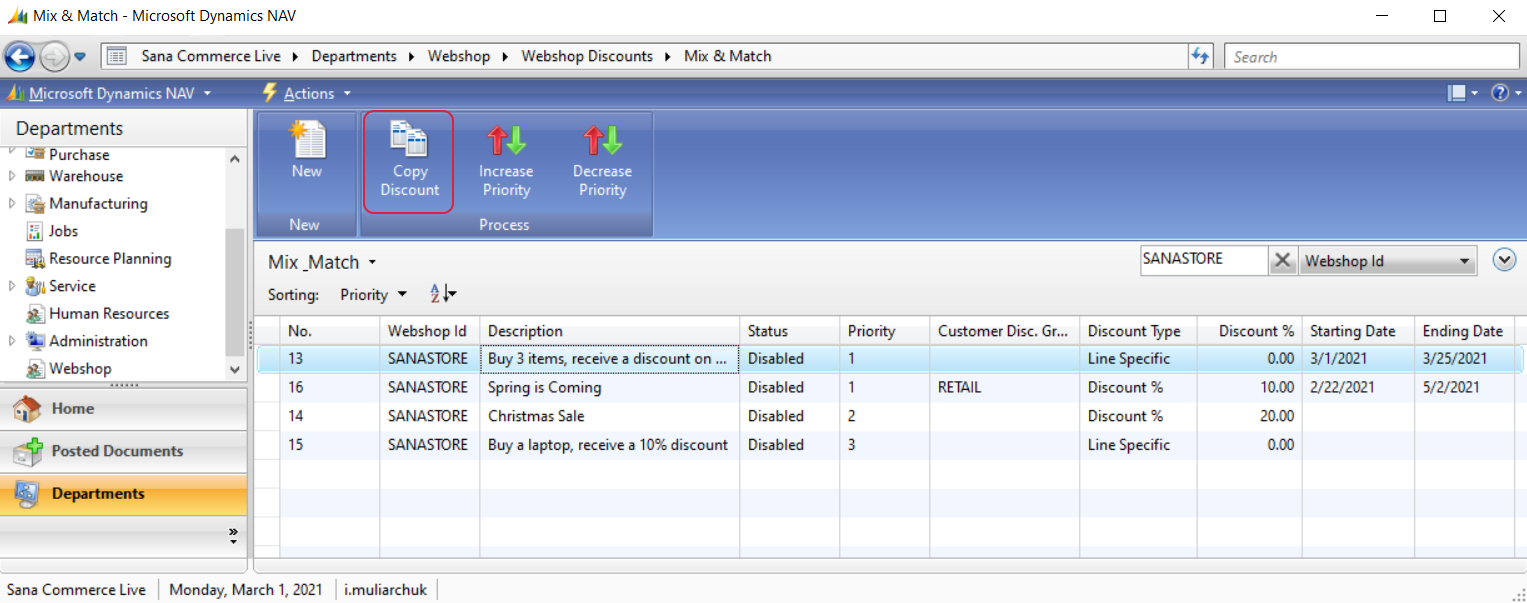The image size is (1527, 603).
Task: Click the Copy Discount icon
Action: pos(409,139)
